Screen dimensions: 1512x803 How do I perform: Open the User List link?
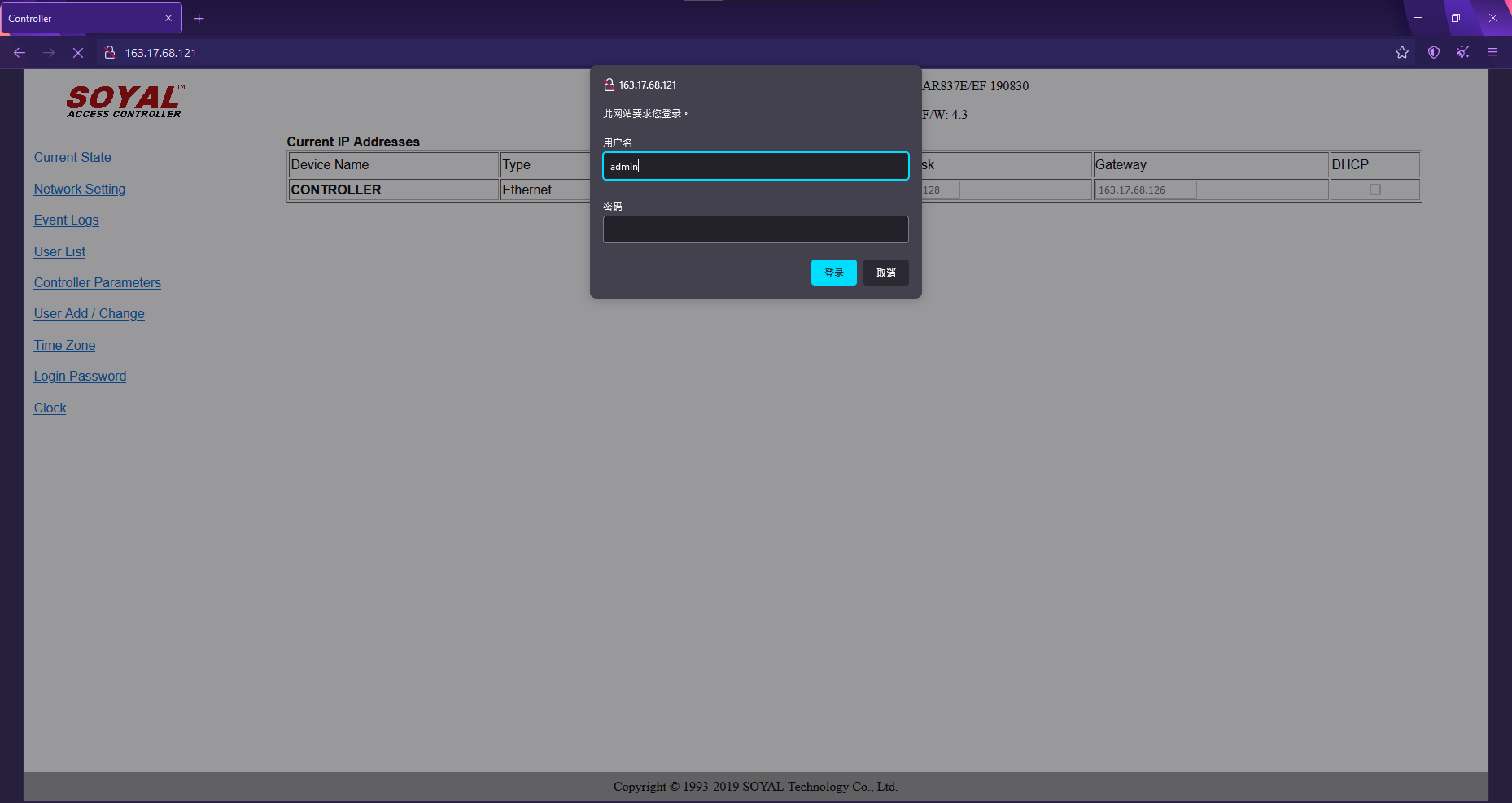pyautogui.click(x=59, y=251)
